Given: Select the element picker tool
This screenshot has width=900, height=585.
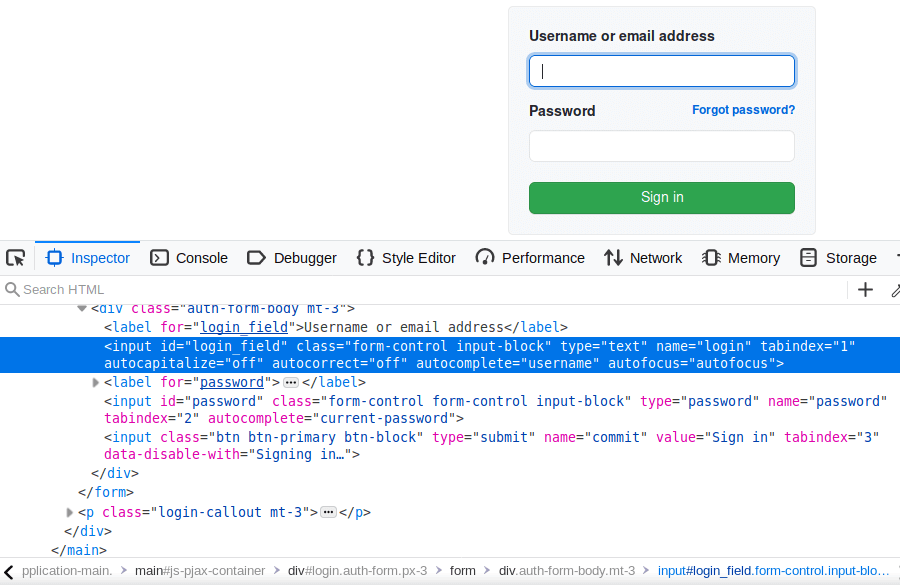Looking at the screenshot, I should [x=15, y=257].
